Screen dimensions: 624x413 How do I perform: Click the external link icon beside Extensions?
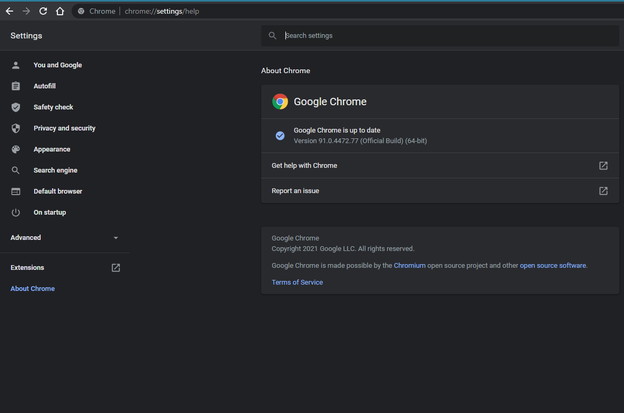coord(116,268)
